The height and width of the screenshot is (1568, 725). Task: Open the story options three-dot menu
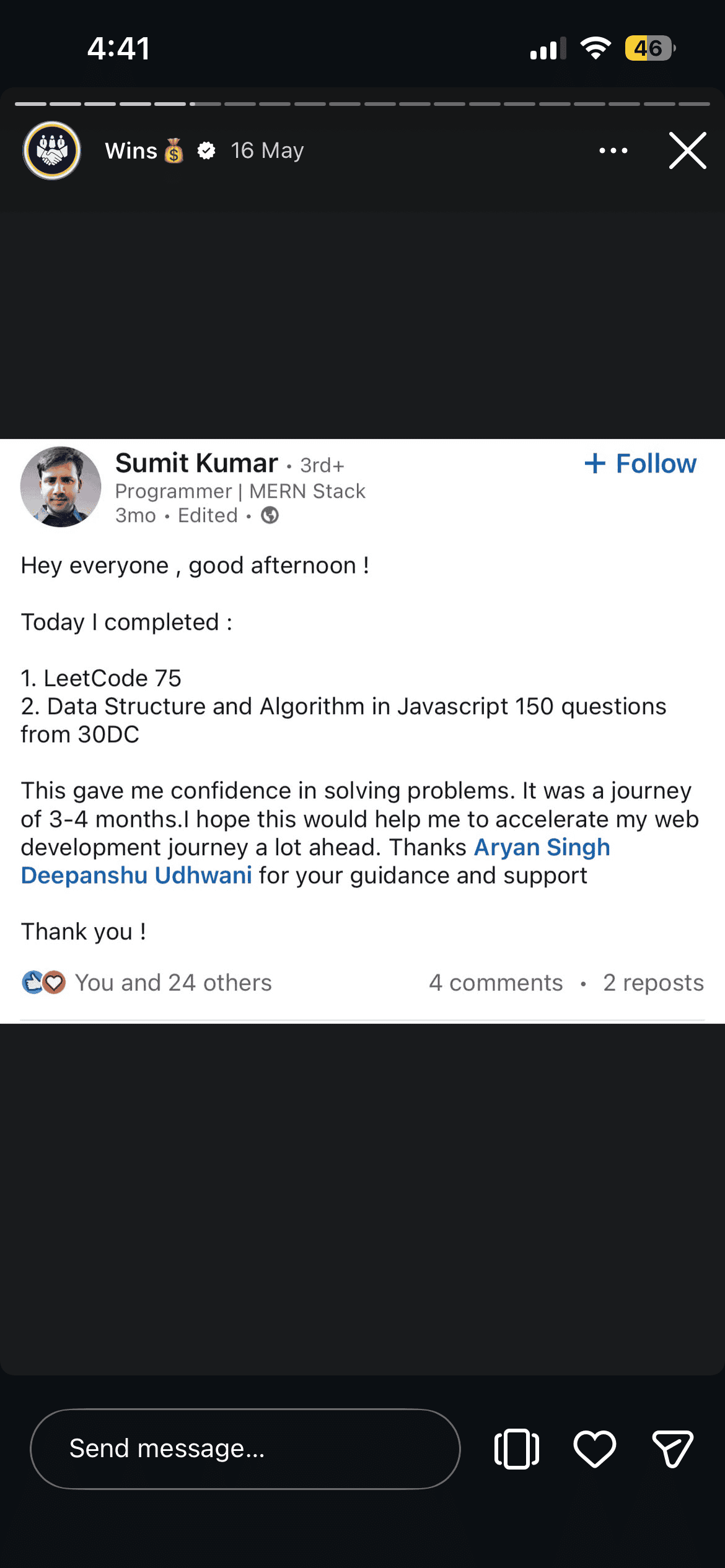point(613,150)
